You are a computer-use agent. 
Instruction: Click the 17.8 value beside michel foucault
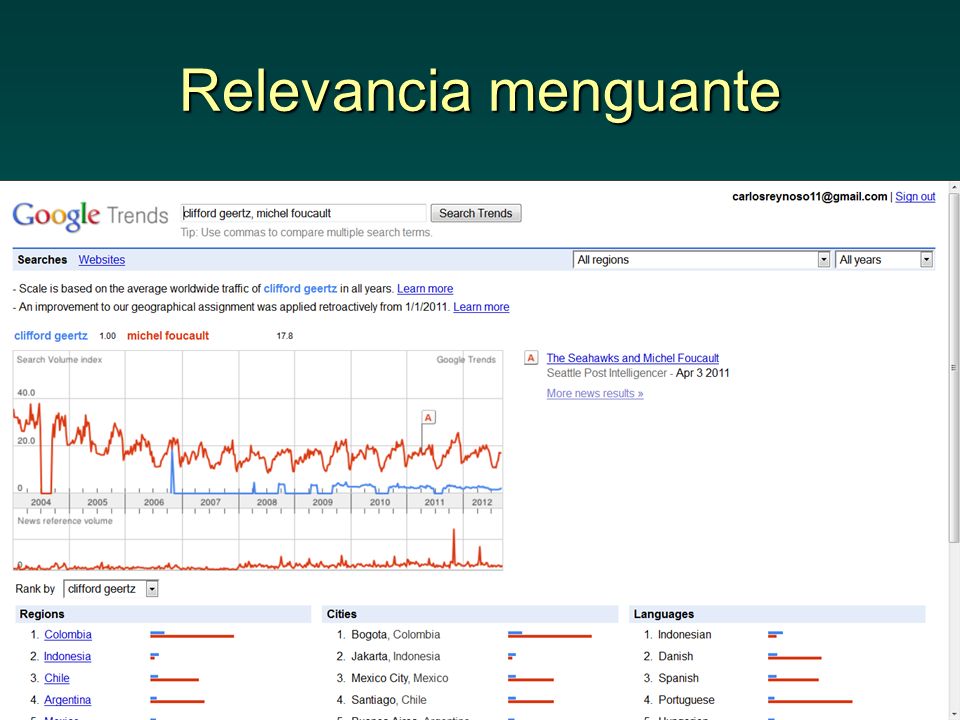(x=285, y=336)
